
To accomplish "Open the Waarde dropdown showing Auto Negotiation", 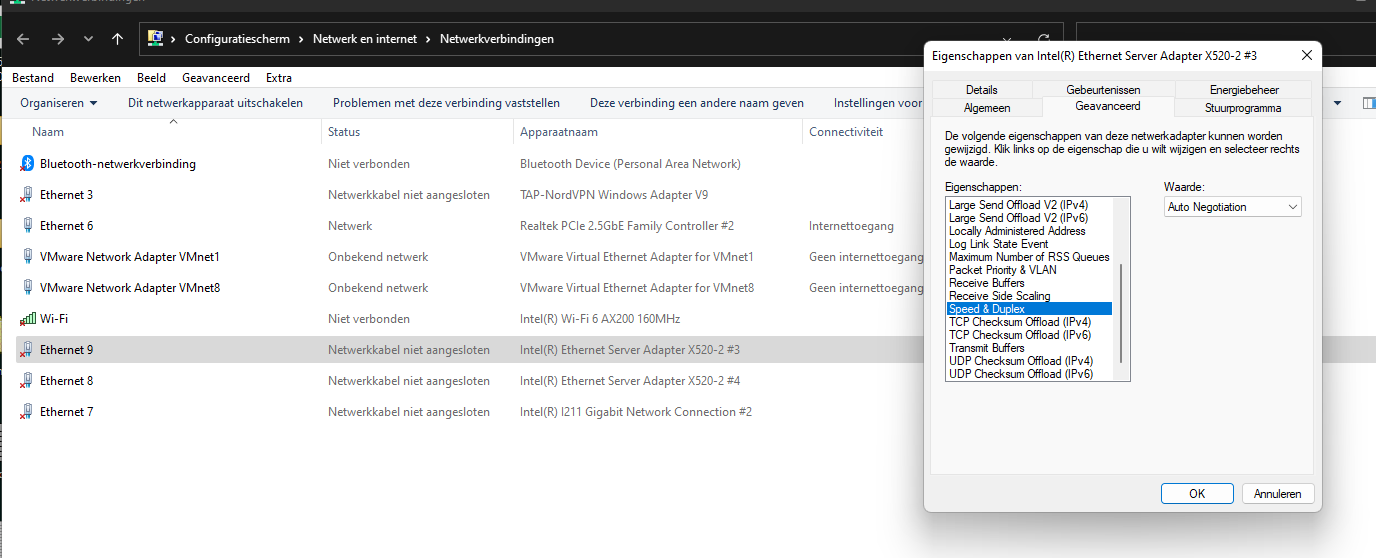I will click(1232, 207).
